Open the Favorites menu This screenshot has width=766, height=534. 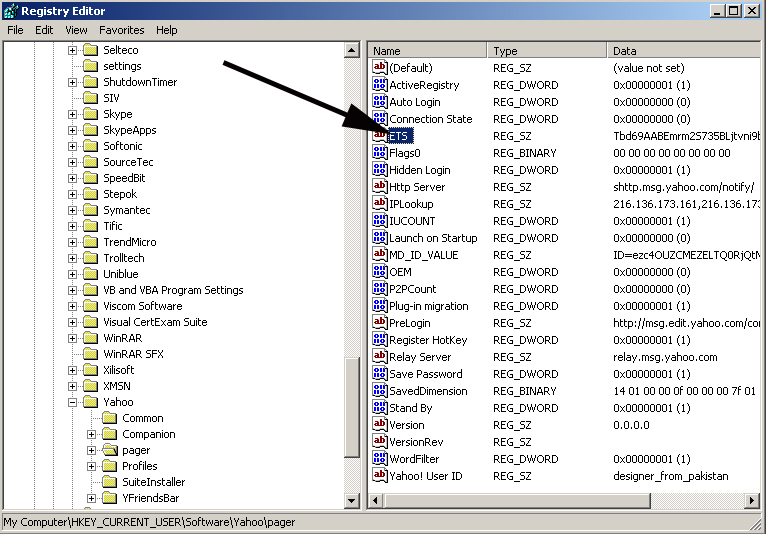point(121,30)
